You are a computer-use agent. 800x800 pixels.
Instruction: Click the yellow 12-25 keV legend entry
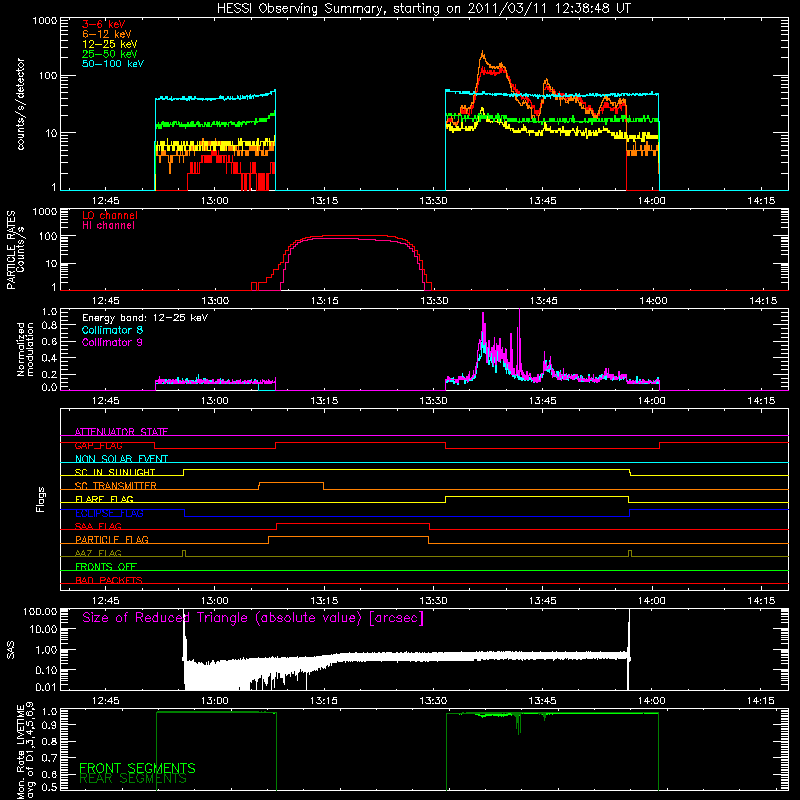point(110,44)
